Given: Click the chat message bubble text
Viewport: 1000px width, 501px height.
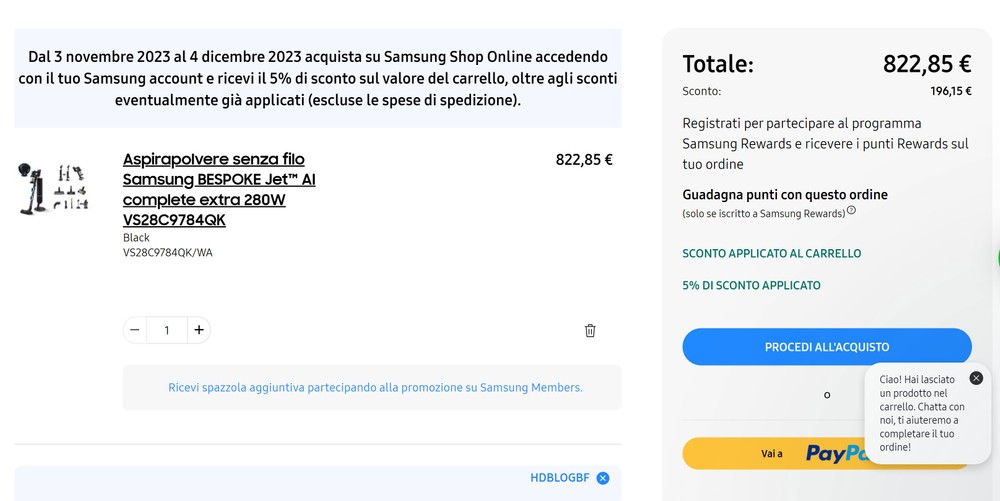Looking at the screenshot, I should tap(922, 413).
